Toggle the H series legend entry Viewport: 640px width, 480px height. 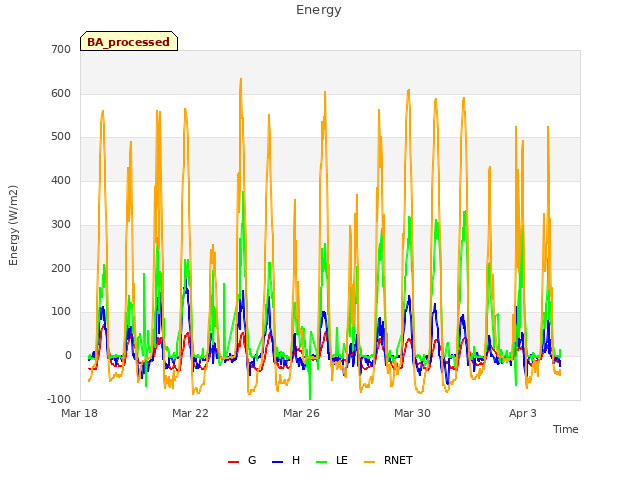tap(286, 460)
